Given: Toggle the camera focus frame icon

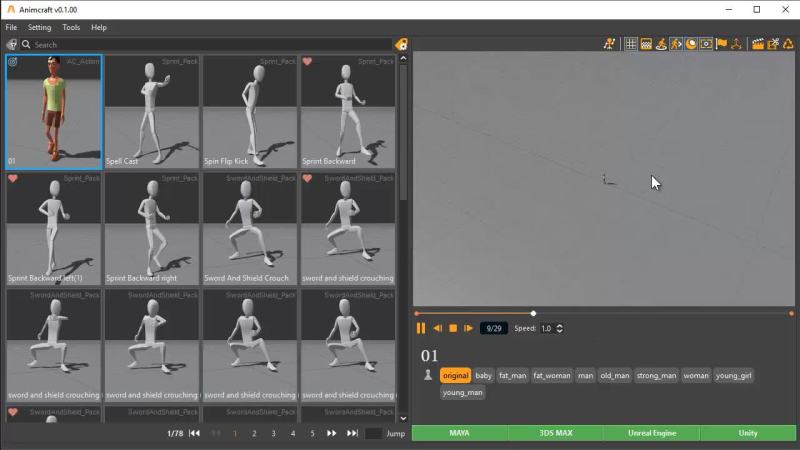Looking at the screenshot, I should (706, 44).
